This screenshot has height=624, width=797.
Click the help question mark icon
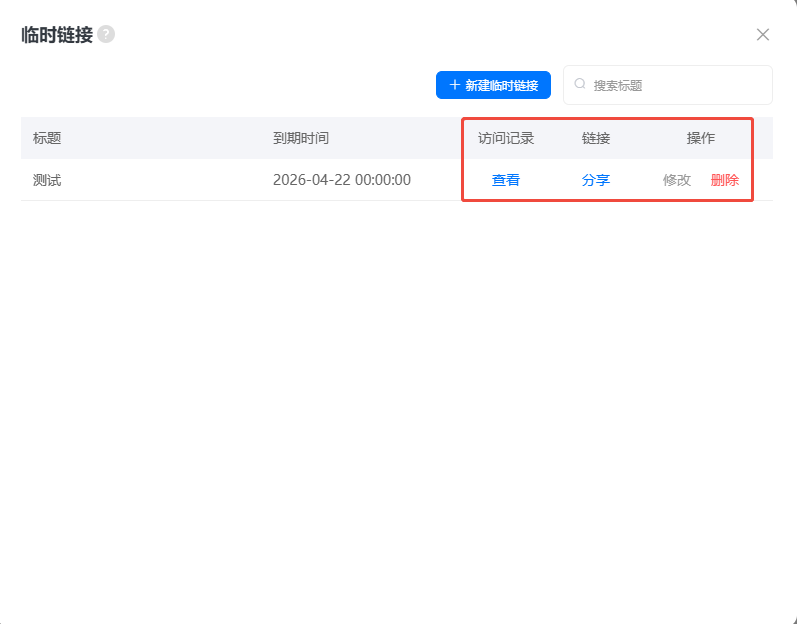tap(106, 34)
